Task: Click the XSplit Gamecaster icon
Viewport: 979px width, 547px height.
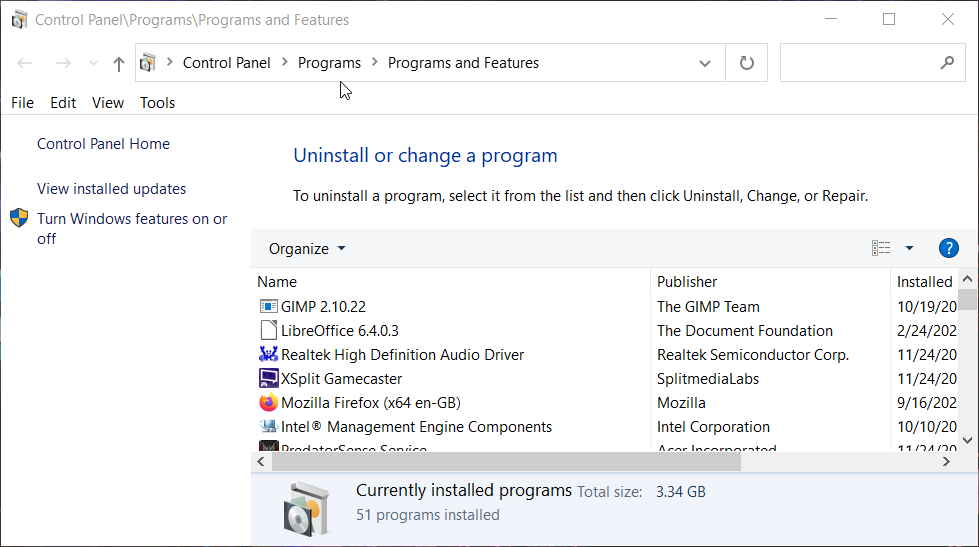Action: [268, 379]
